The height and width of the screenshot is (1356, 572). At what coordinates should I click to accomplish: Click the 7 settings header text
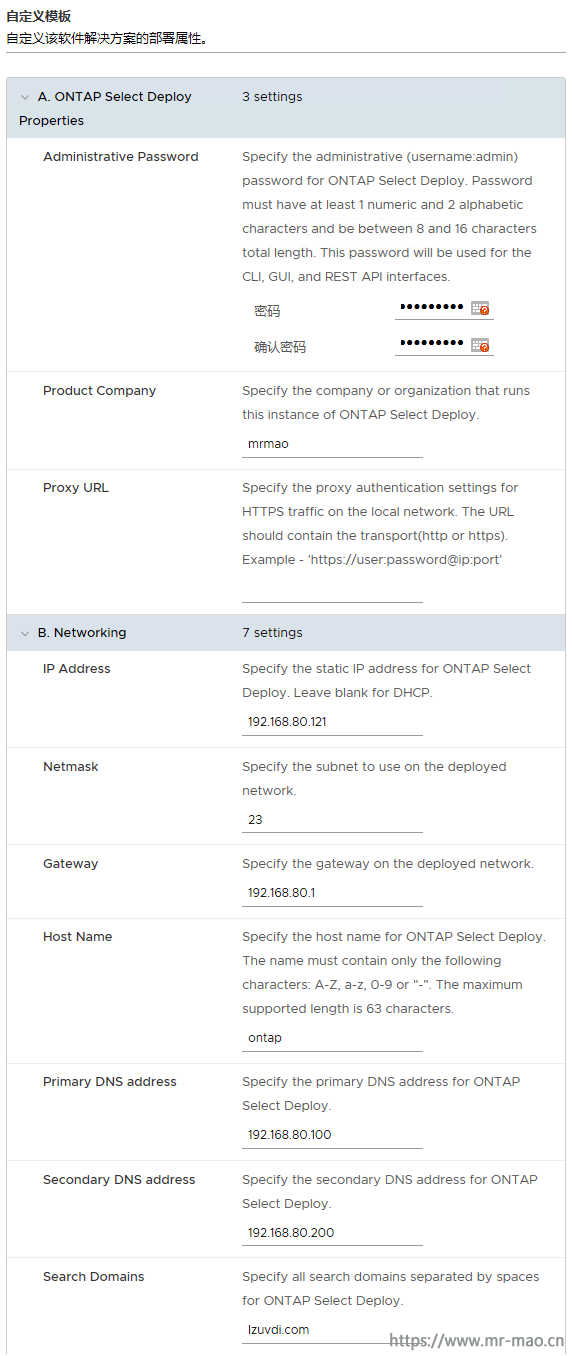coord(272,633)
